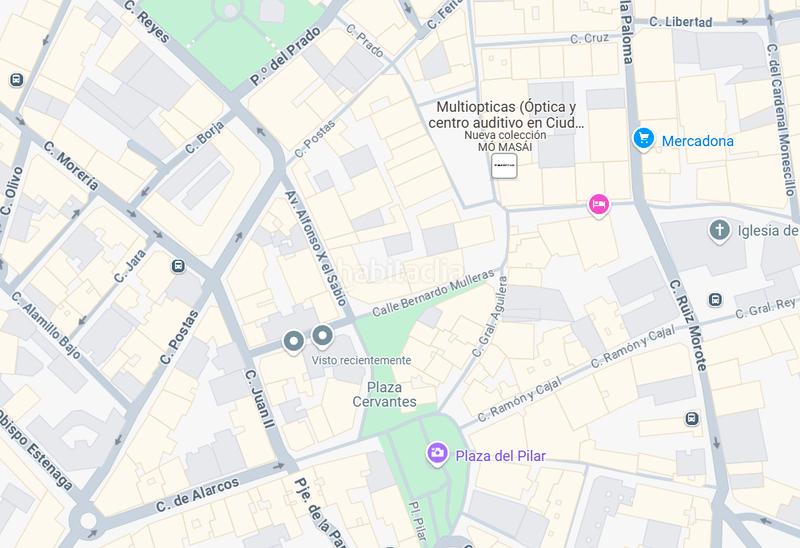The height and width of the screenshot is (548, 800).
Task: Click the Iglesia church cross pin
Action: [719, 231]
